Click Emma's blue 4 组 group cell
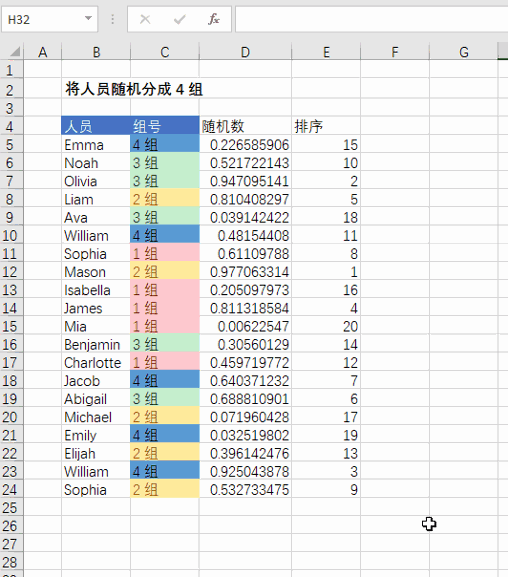This screenshot has height=577, width=508. tap(165, 145)
